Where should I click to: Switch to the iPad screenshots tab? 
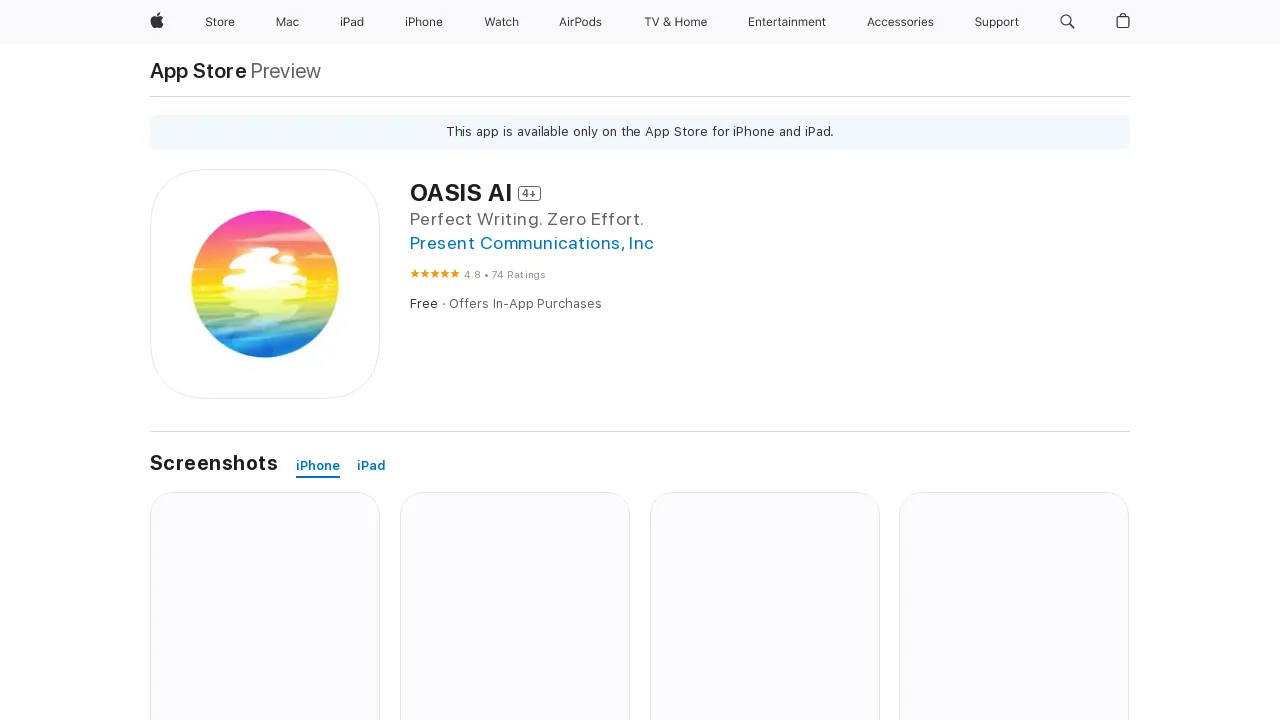(371, 465)
